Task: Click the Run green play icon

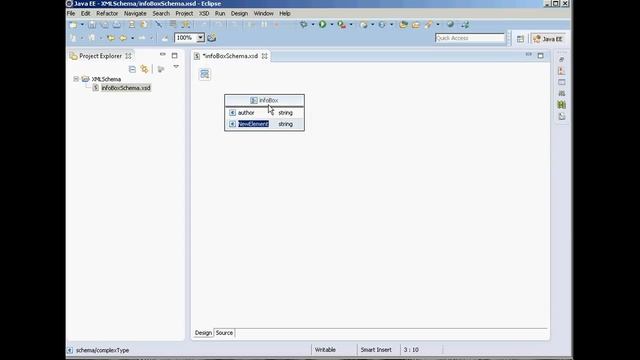Action: pyautogui.click(x=322, y=24)
